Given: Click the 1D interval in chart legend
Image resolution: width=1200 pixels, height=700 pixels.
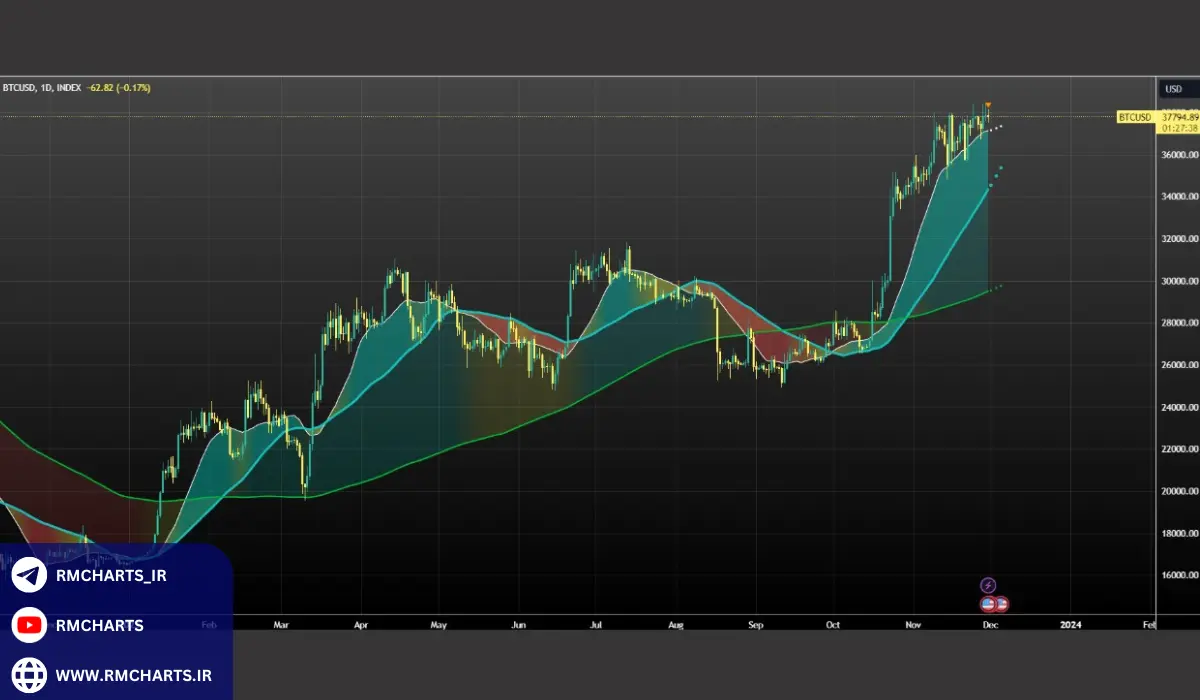Looking at the screenshot, I should 46,88.
